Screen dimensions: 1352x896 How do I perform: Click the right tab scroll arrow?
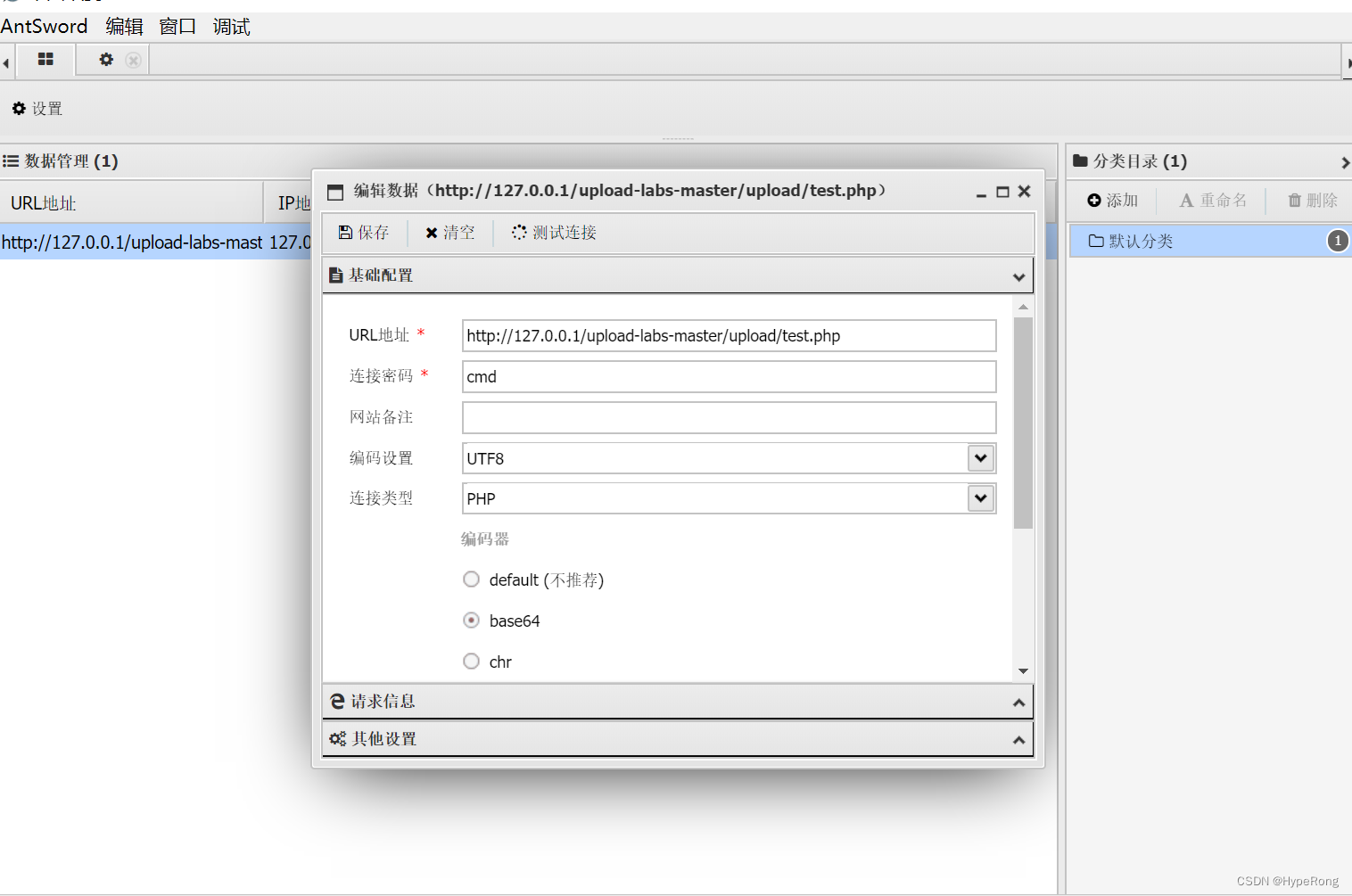[x=1348, y=63]
